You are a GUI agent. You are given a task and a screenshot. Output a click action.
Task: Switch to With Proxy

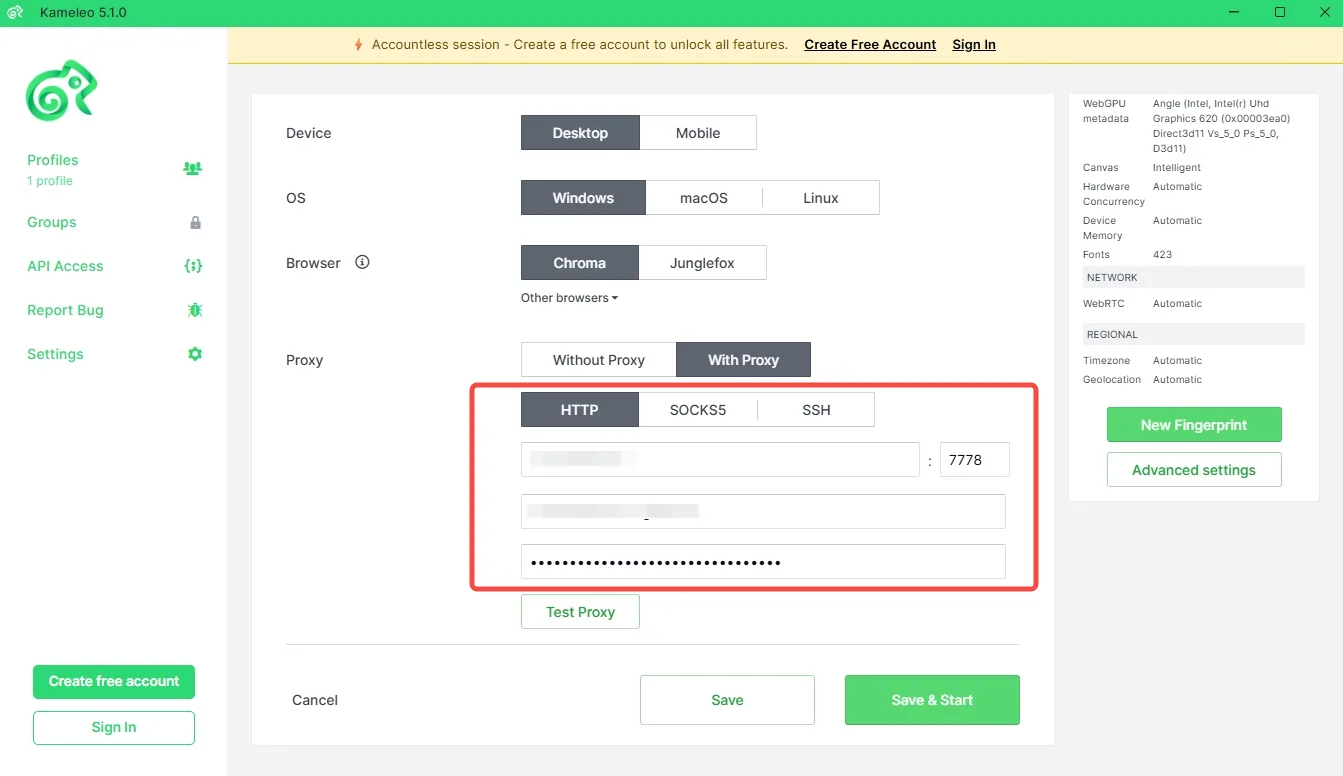point(743,360)
